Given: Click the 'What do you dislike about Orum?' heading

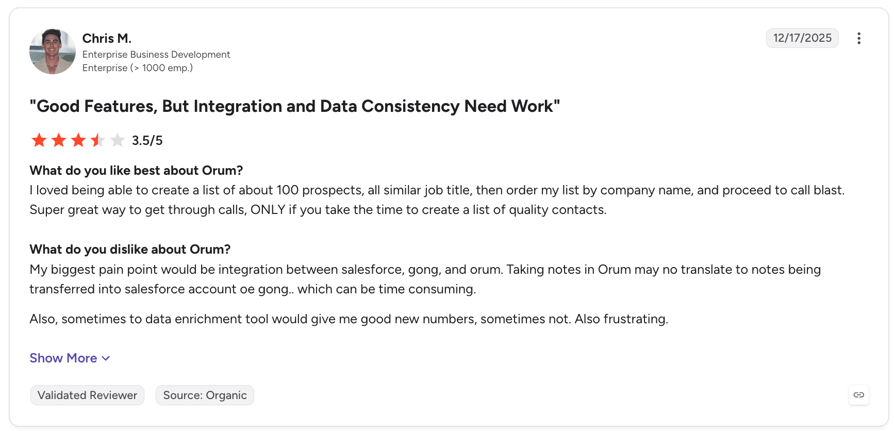Looking at the screenshot, I should (x=130, y=250).
